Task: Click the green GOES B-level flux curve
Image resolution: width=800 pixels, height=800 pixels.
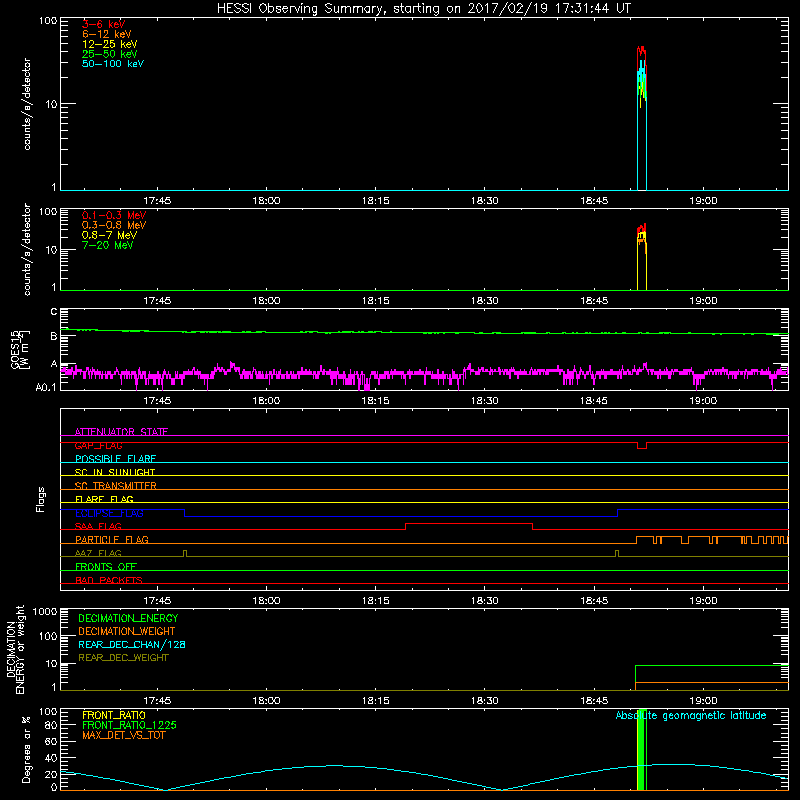Action: tap(424, 333)
